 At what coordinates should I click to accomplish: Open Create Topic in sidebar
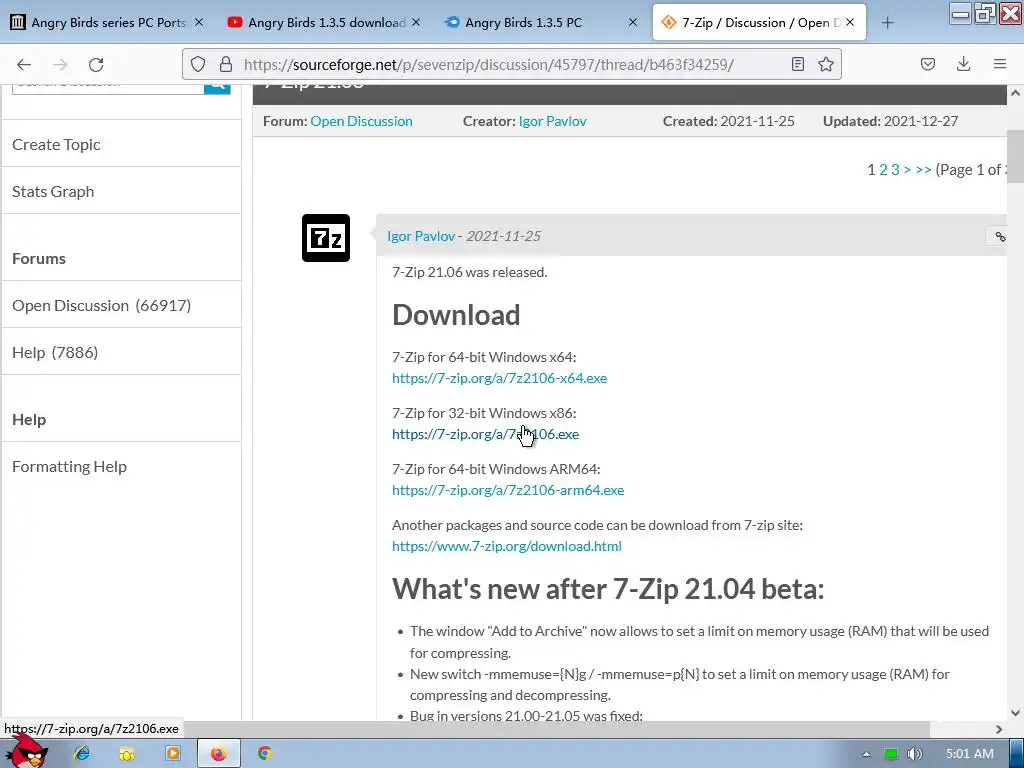click(56, 144)
